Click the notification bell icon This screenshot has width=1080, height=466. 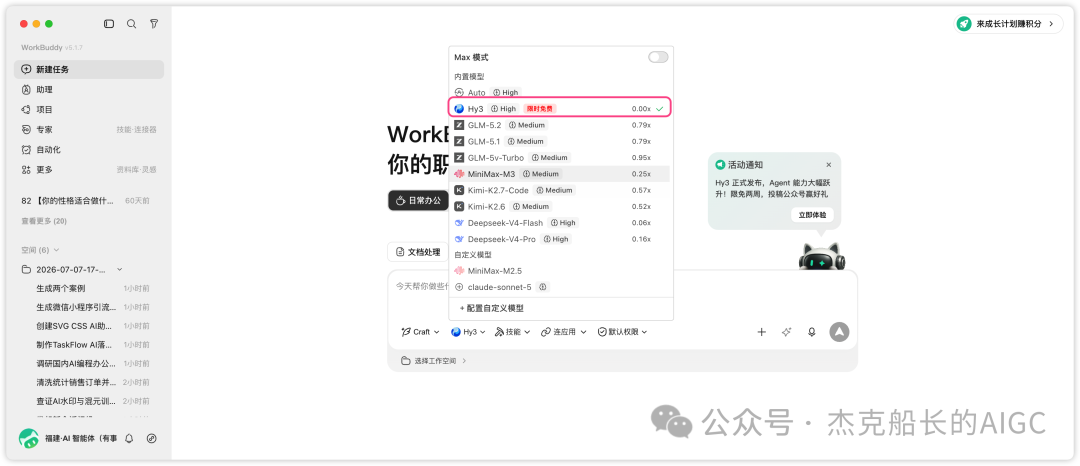(129, 438)
